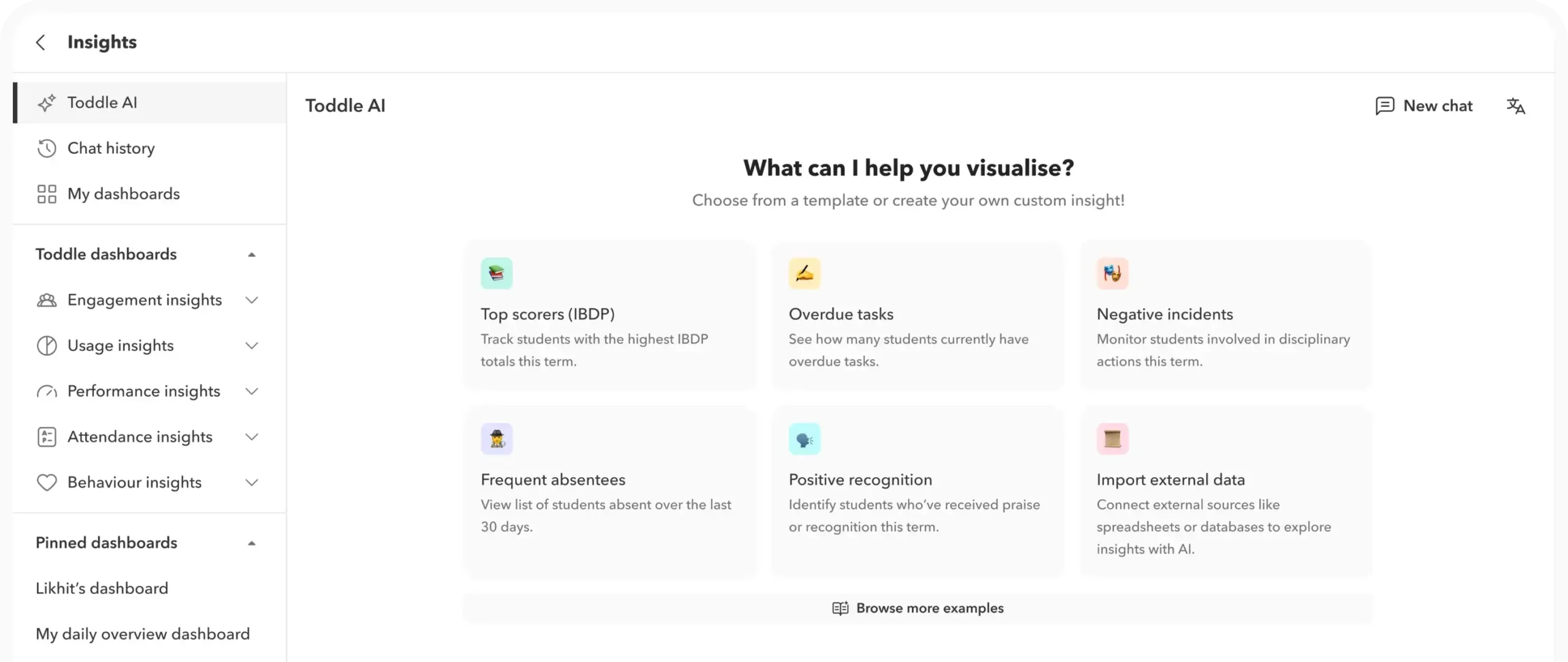
Task: Click the books icon on Top scorers card
Action: pos(497,273)
